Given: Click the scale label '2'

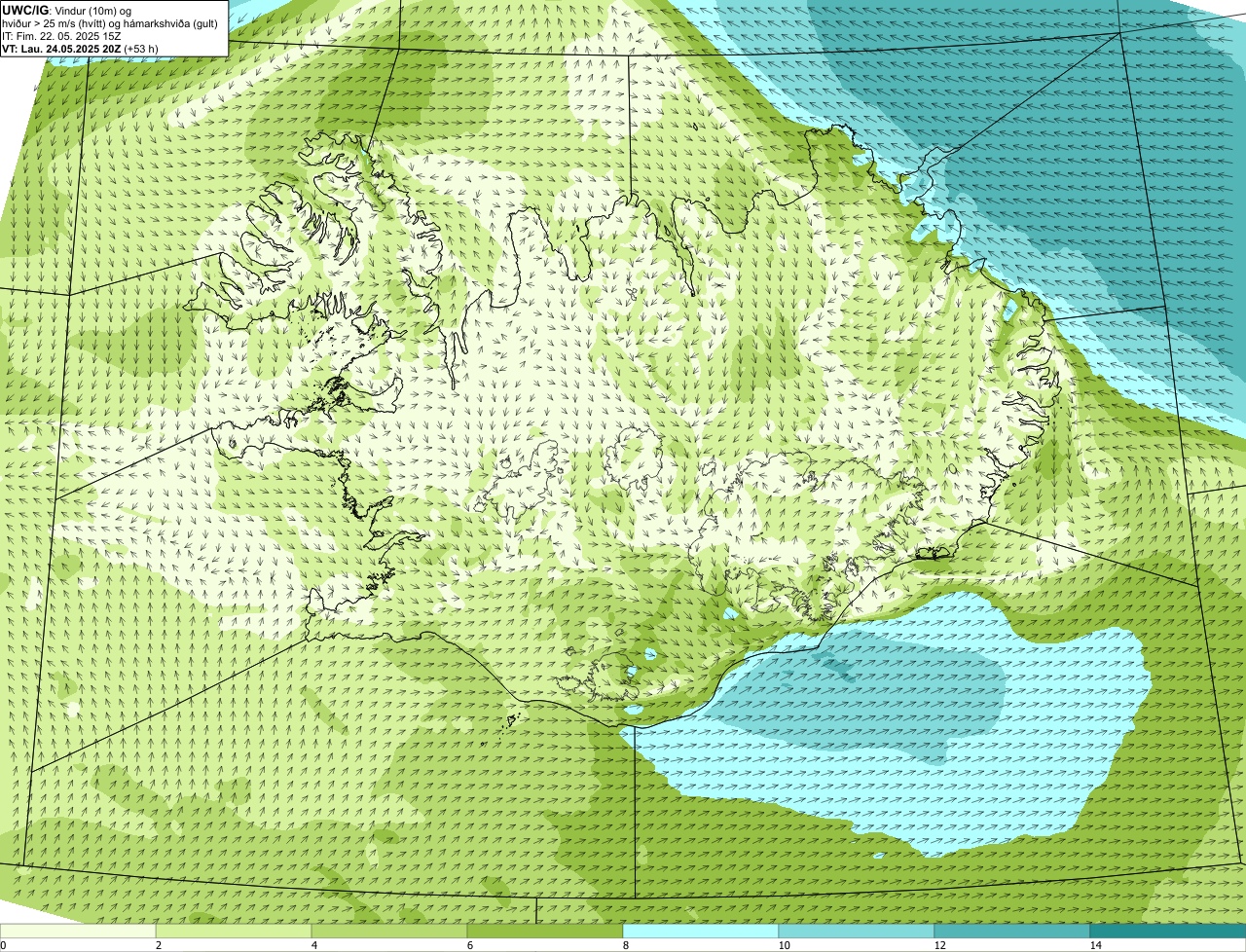Looking at the screenshot, I should tap(158, 945).
